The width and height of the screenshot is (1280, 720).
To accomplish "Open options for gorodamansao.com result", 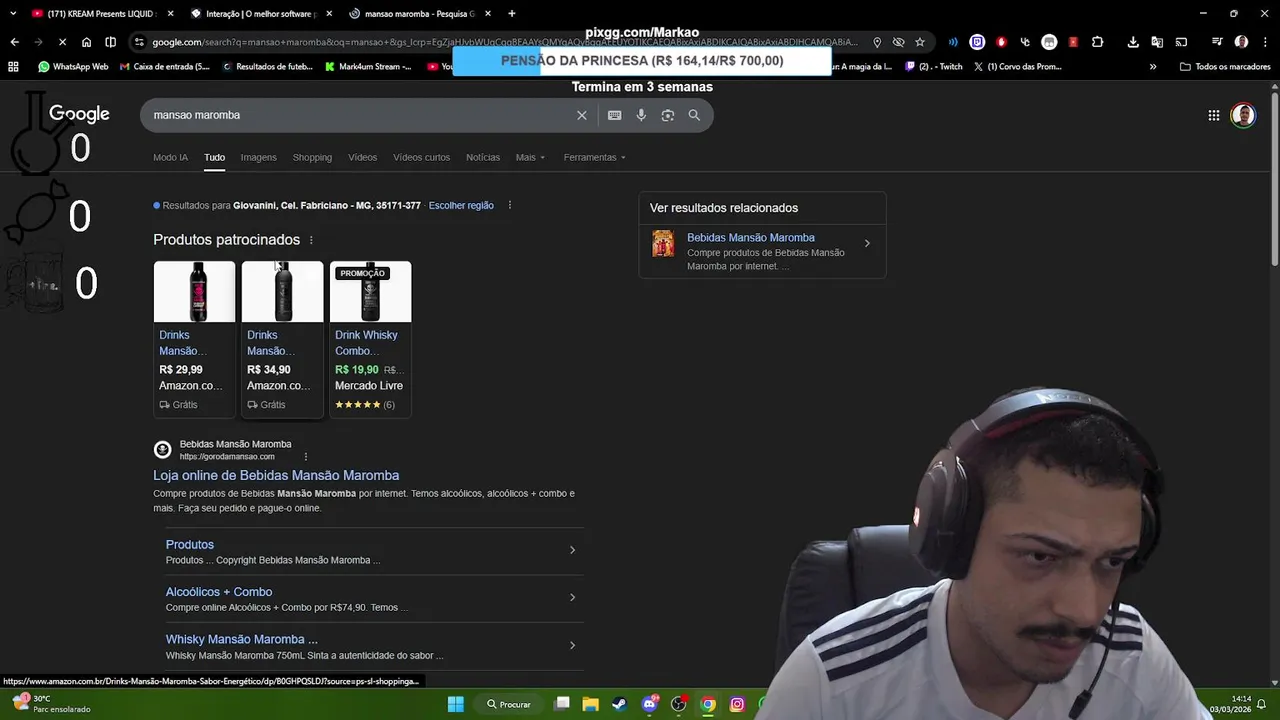I will point(306,457).
